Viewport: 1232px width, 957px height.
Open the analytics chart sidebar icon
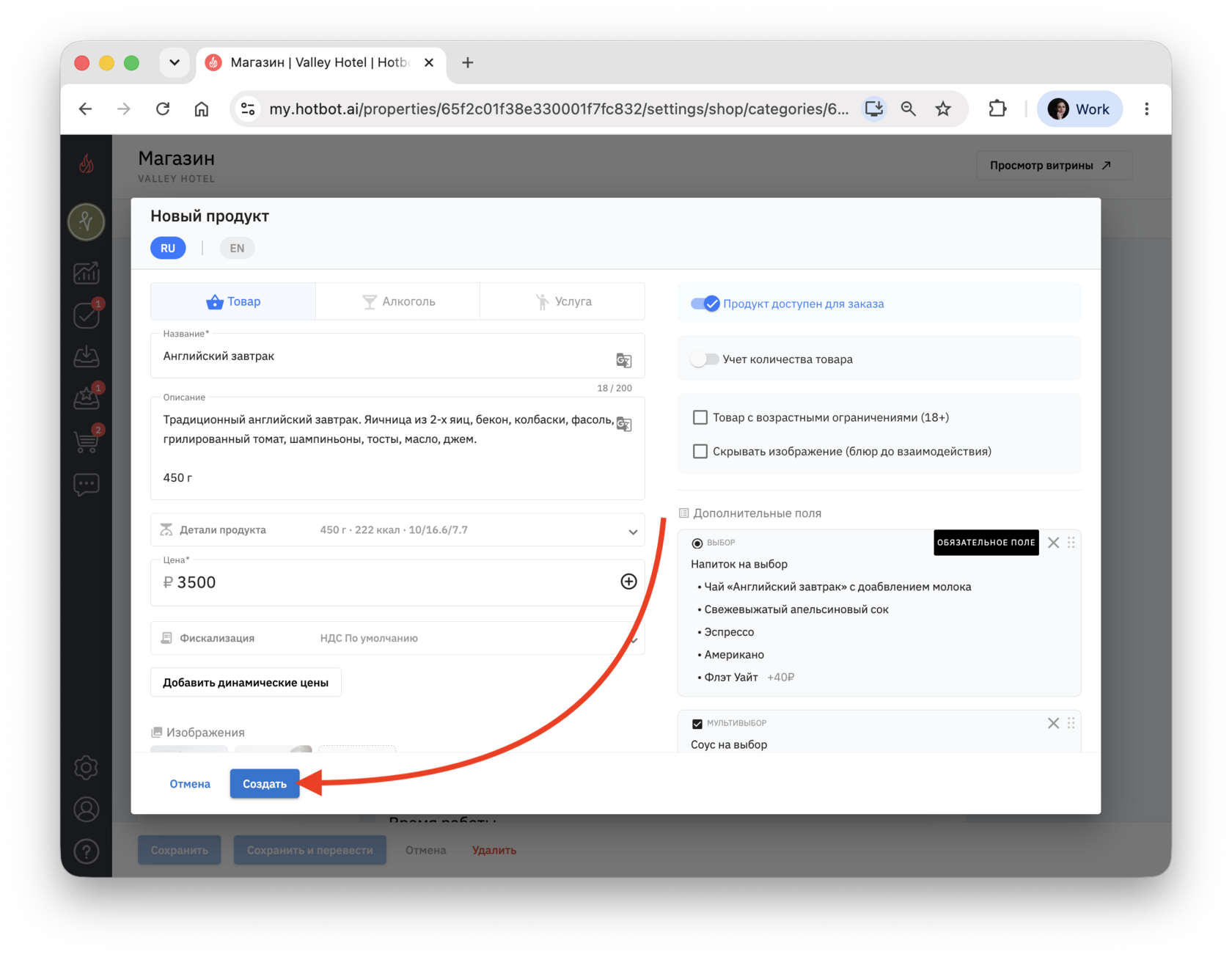point(87,273)
